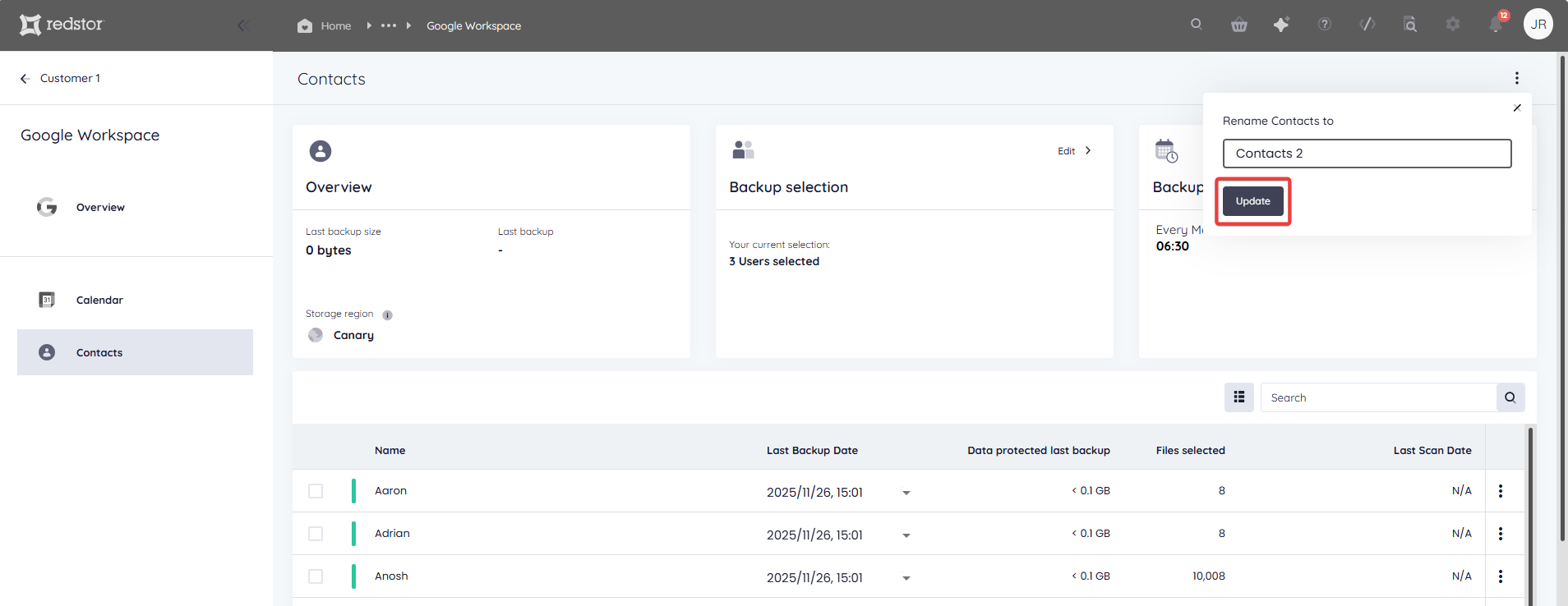Image resolution: width=1568 pixels, height=606 pixels.
Task: Click the backup schedule calendar icon
Action: (1166, 150)
